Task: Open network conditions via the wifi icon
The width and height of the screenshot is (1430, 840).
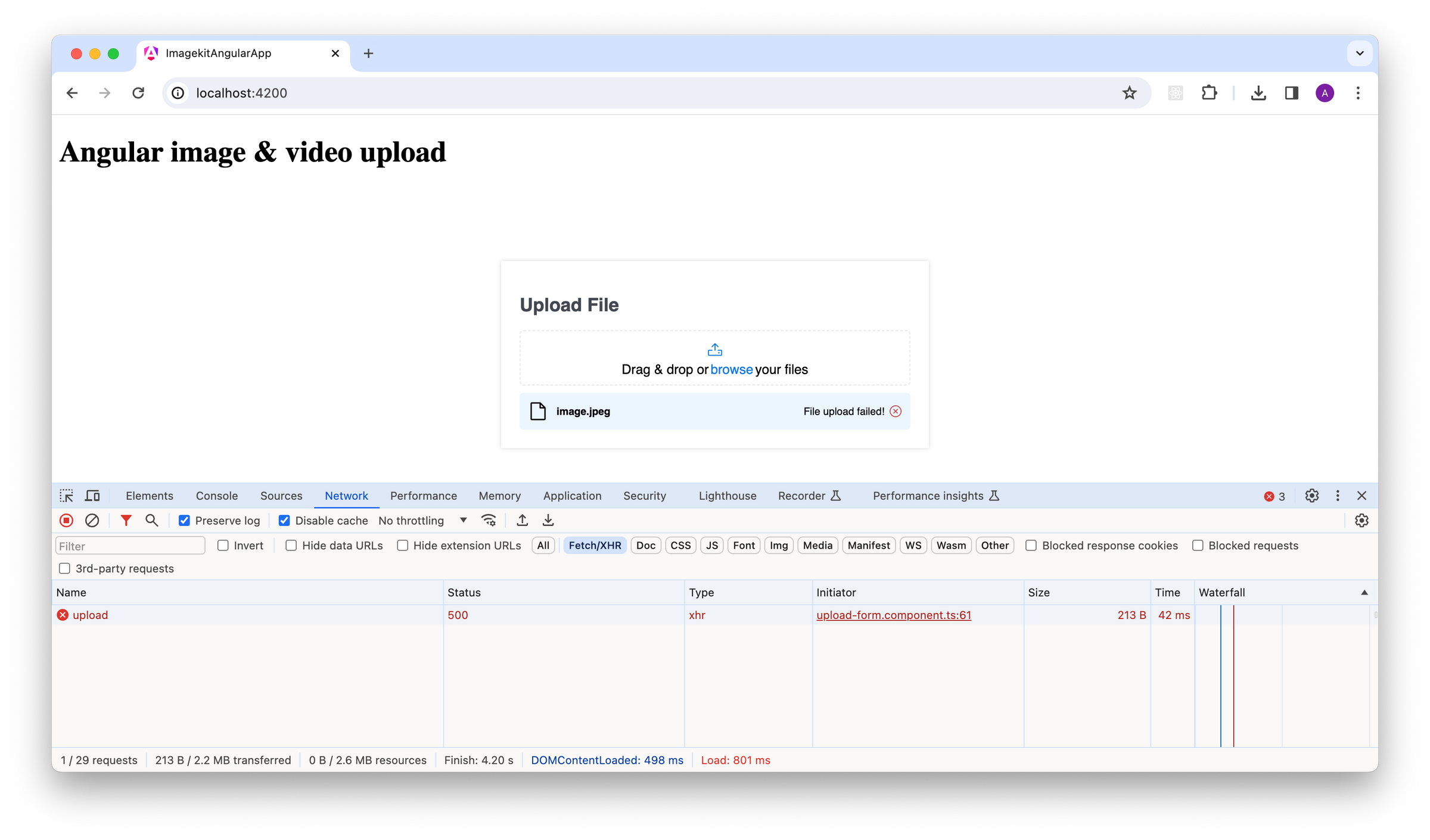Action: click(x=489, y=520)
